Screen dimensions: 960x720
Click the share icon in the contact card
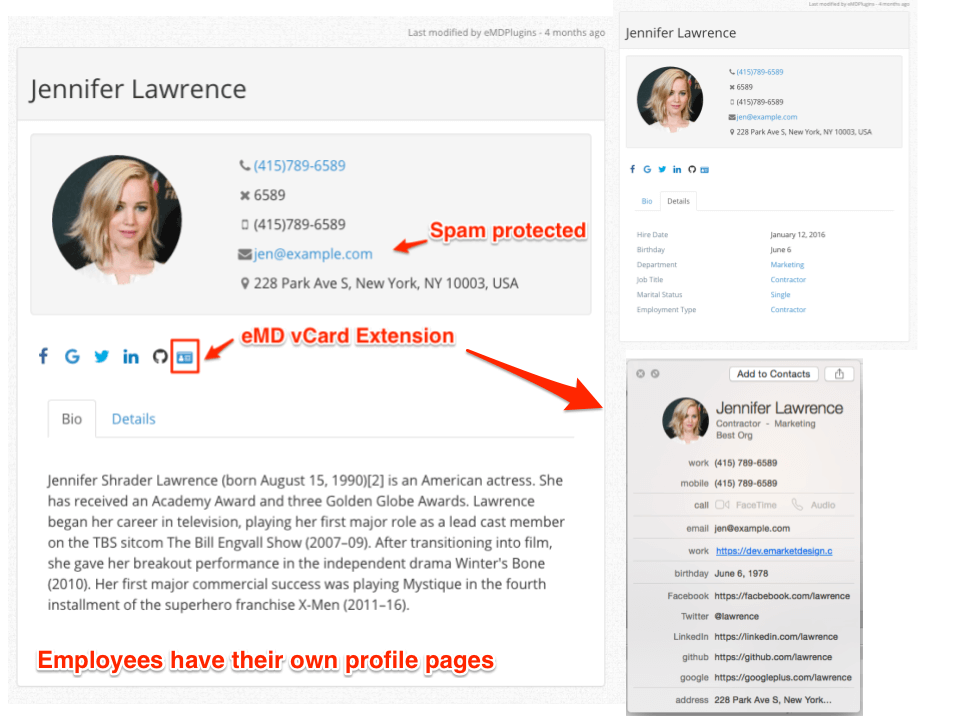[x=839, y=374]
